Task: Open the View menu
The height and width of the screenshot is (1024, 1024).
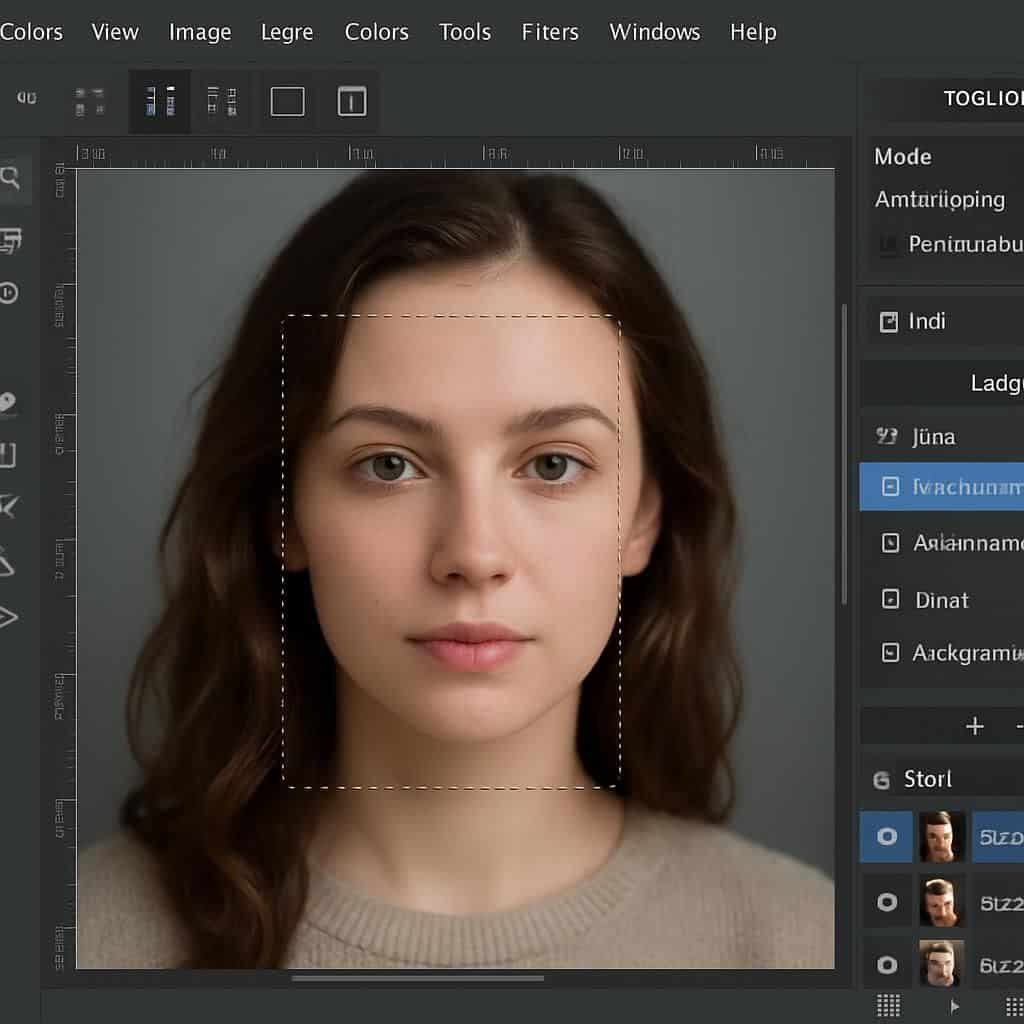Action: pos(115,32)
